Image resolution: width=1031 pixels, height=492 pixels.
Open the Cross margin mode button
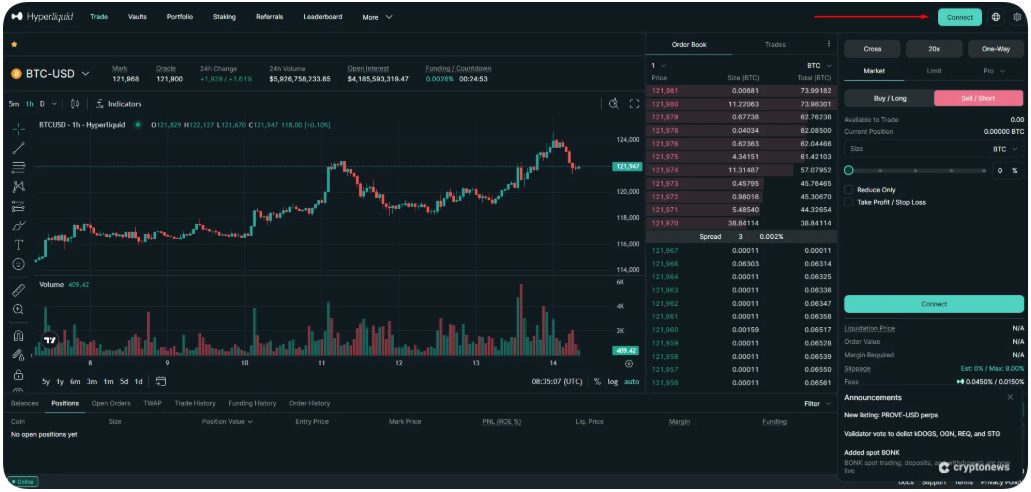[873, 49]
